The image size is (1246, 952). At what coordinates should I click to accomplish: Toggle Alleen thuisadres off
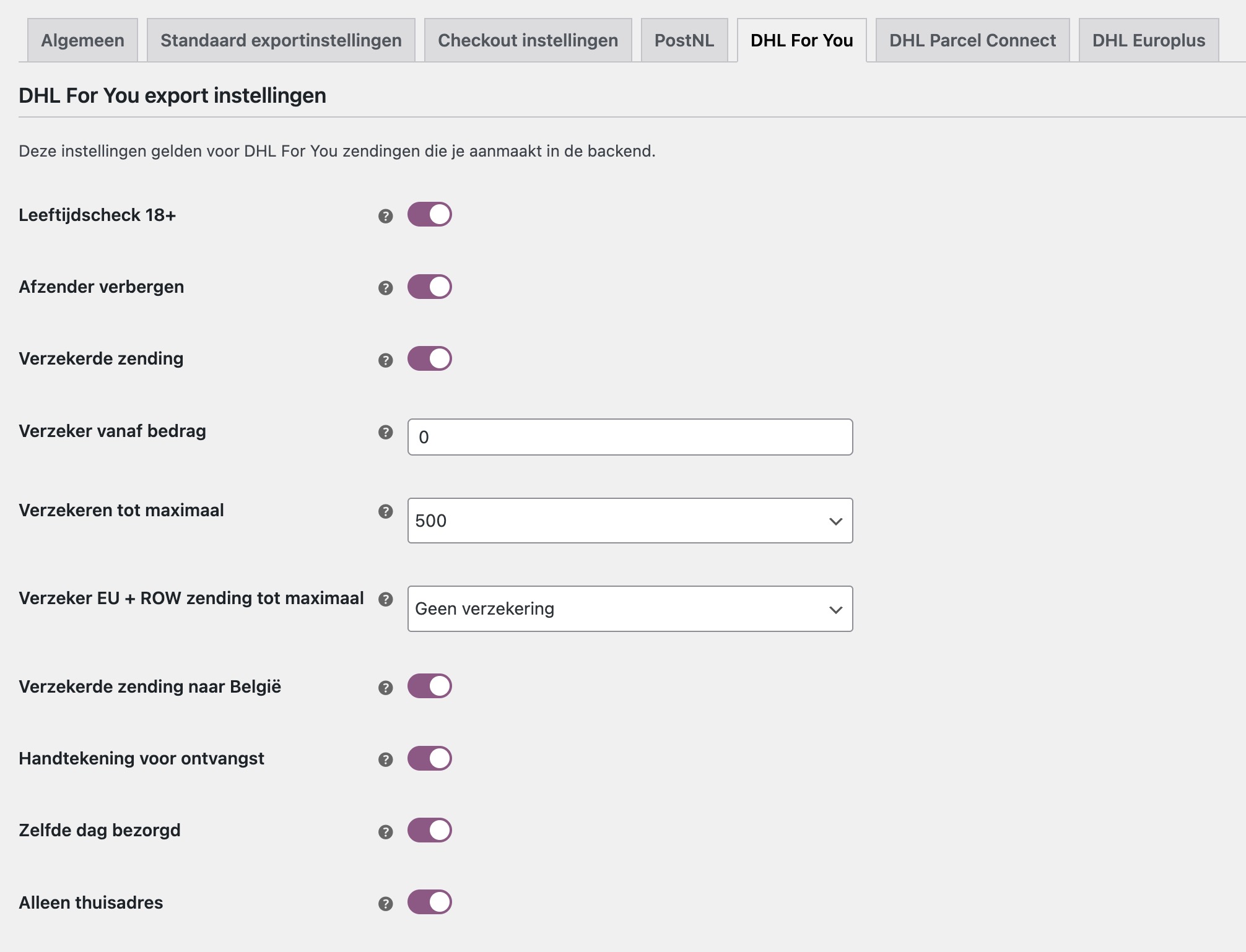(x=430, y=903)
